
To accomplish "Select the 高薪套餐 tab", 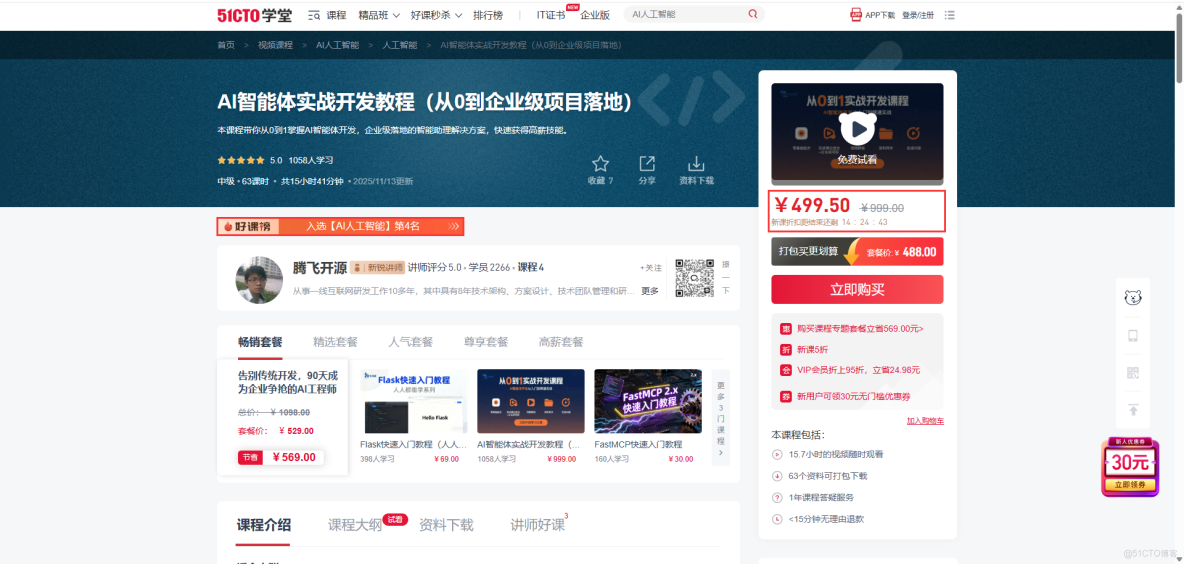I will tap(561, 342).
